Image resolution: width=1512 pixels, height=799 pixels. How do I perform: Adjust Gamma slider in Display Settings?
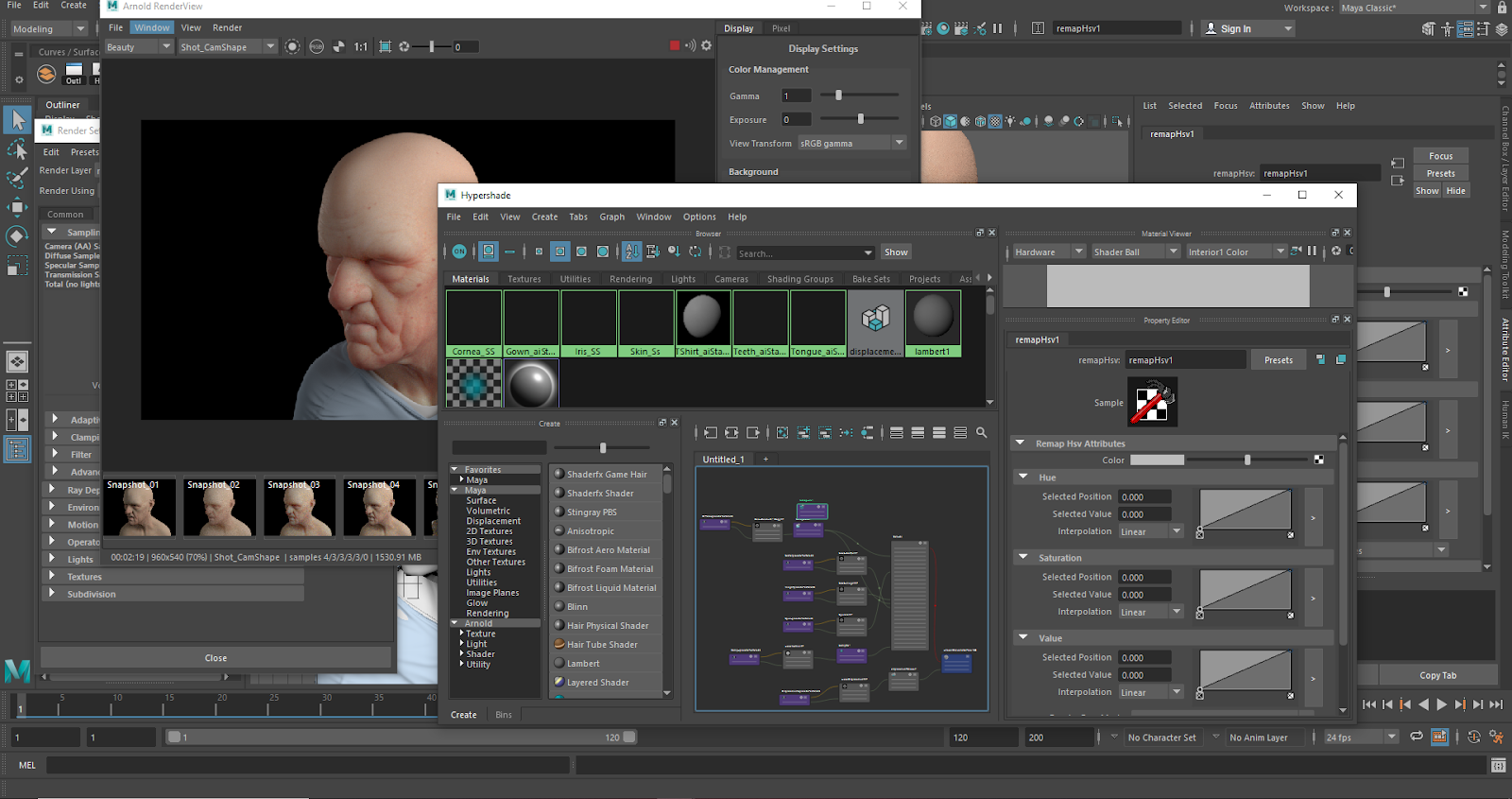(x=838, y=96)
